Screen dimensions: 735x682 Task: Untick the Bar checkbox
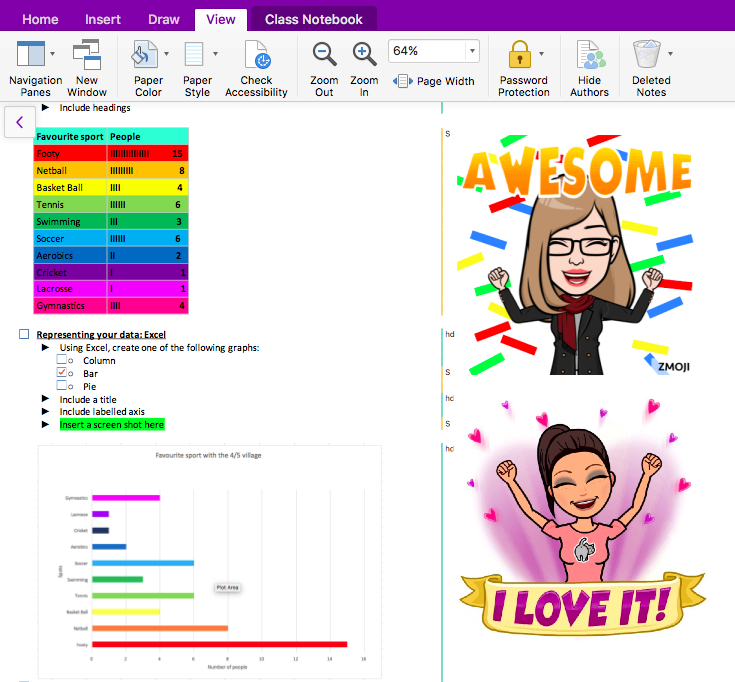click(x=61, y=372)
